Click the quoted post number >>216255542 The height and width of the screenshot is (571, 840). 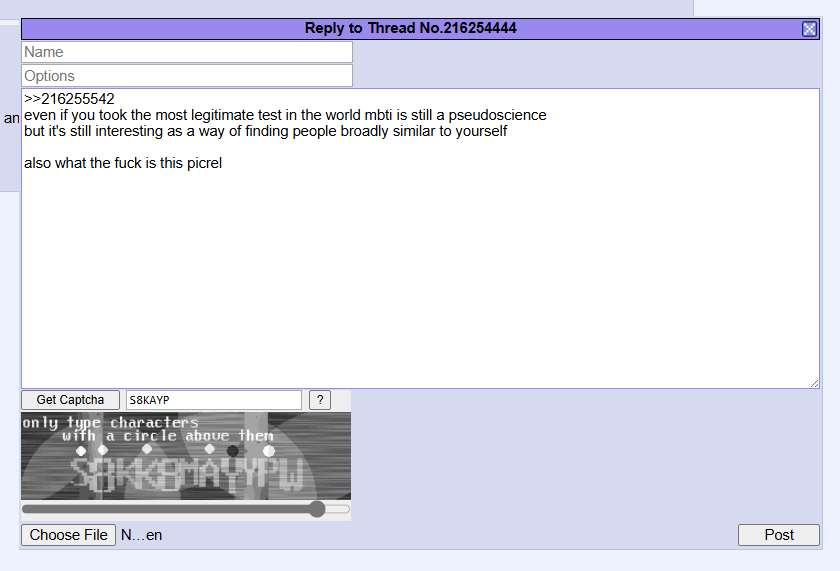(69, 99)
